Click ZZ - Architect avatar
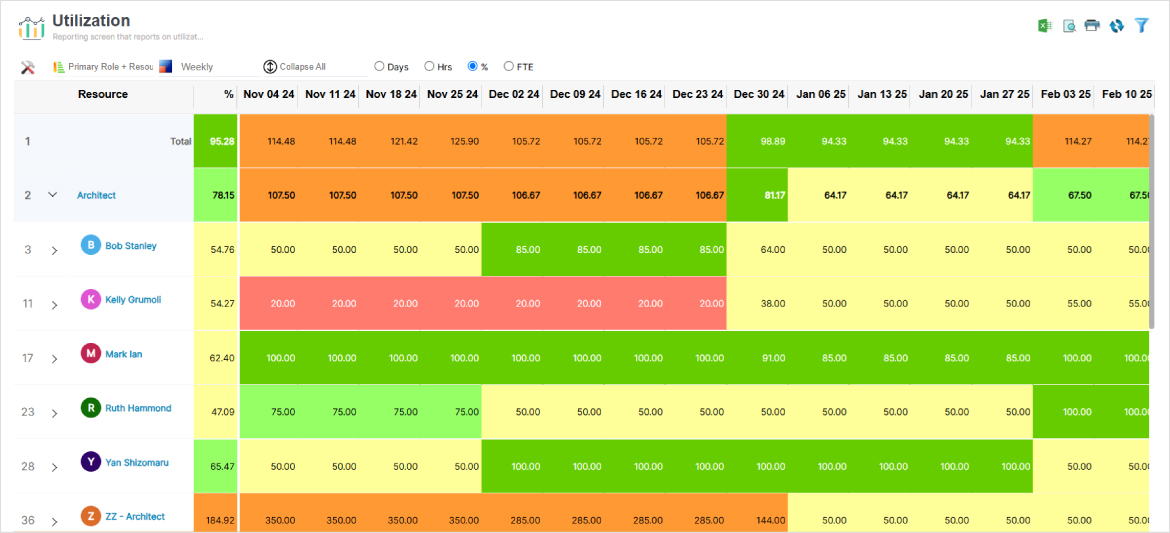 (90, 516)
